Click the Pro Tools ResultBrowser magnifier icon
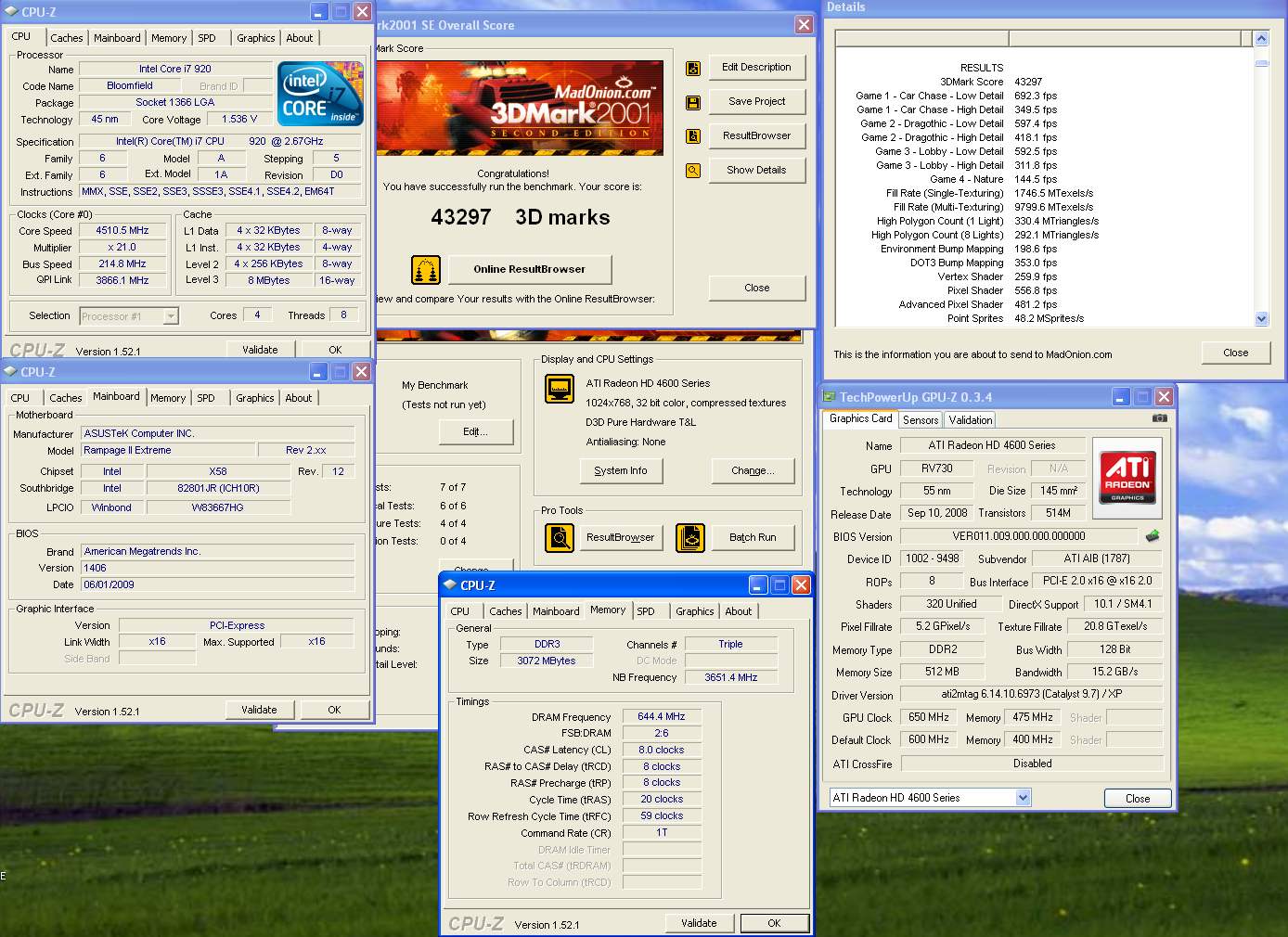Image resolution: width=1288 pixels, height=937 pixels. pos(560,538)
